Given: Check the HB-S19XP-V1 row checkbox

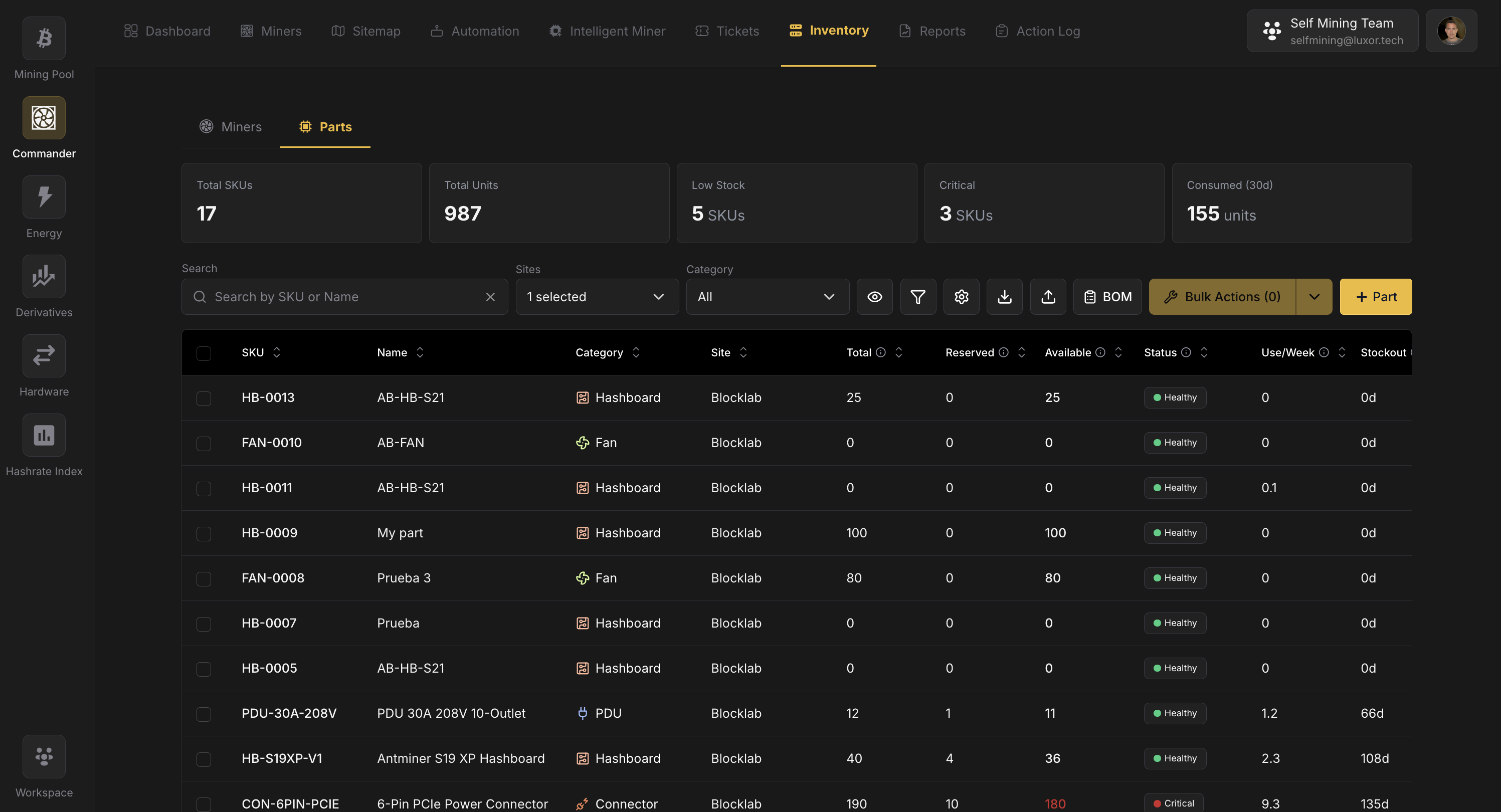Looking at the screenshot, I should [204, 759].
